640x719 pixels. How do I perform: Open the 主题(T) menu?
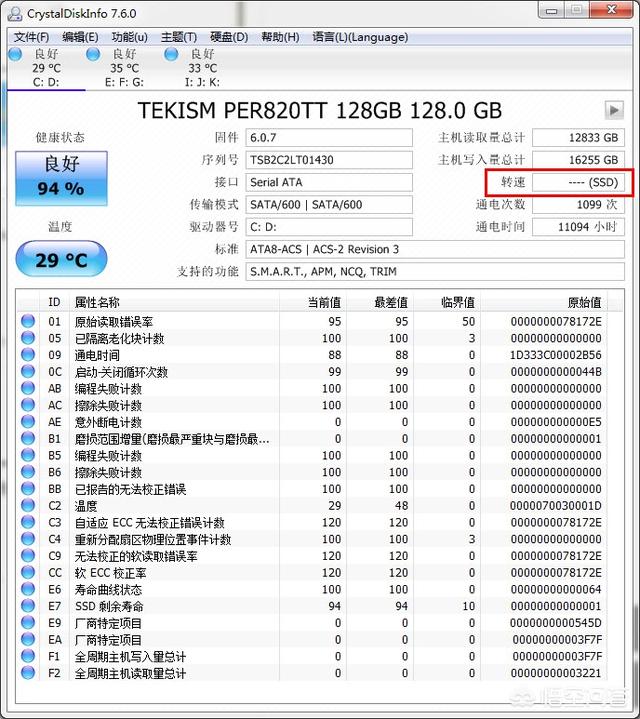179,37
